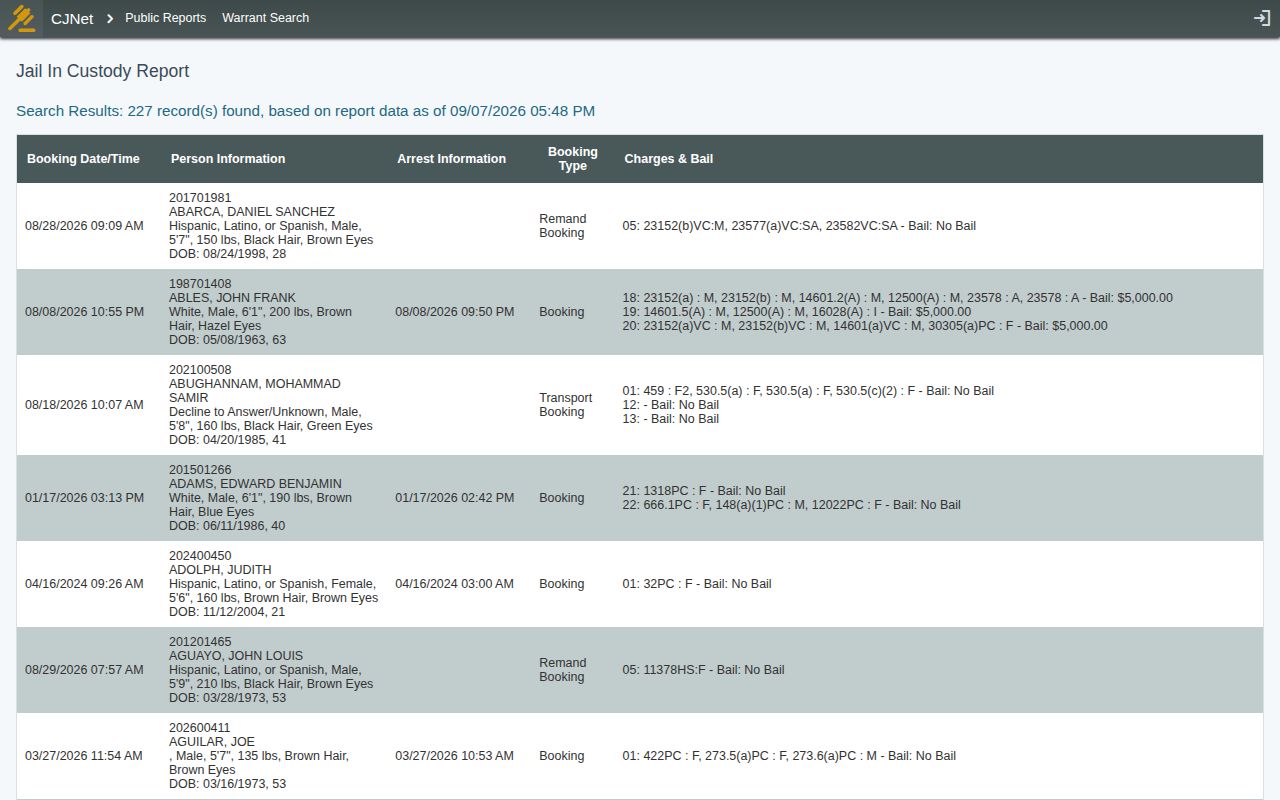Click charges 05: 23152(b)VC:M row text

799,226
